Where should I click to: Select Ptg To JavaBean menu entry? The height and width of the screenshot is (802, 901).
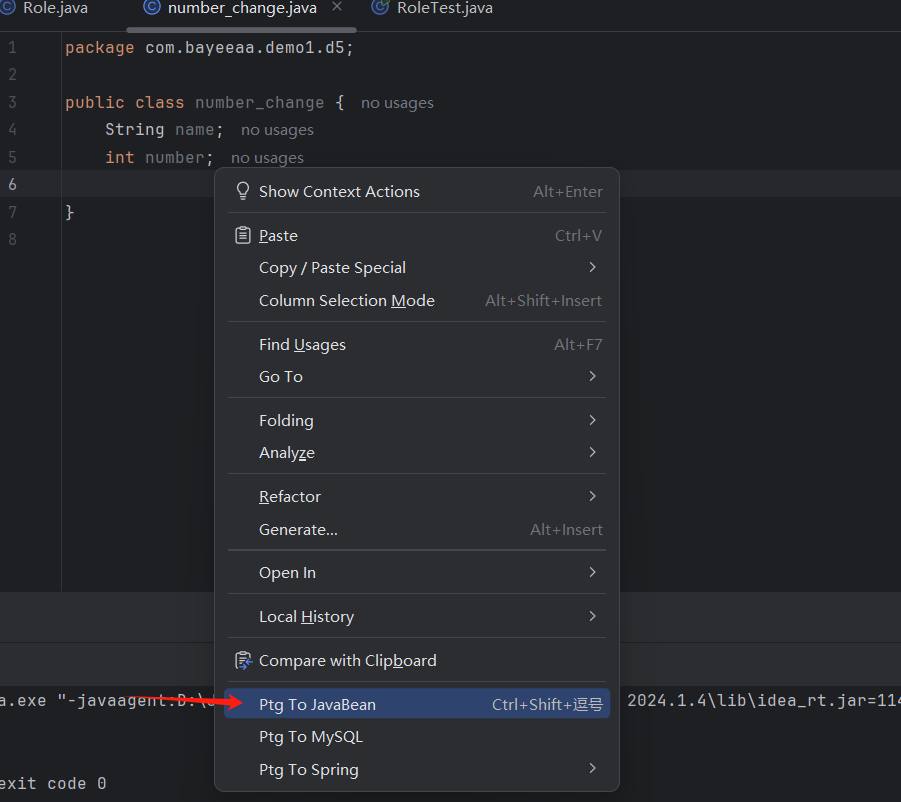317,705
